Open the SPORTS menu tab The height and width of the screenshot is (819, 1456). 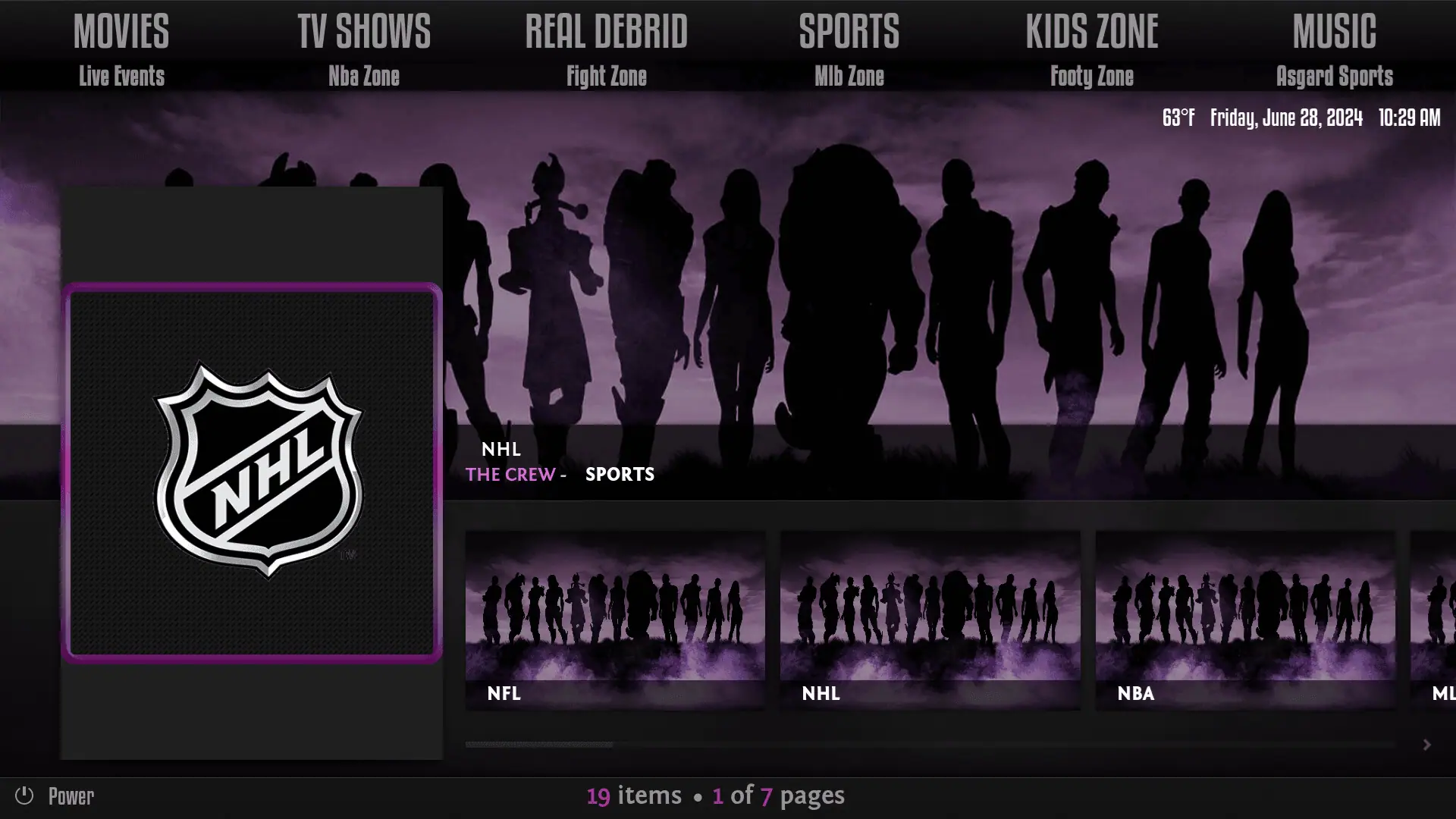point(849,30)
